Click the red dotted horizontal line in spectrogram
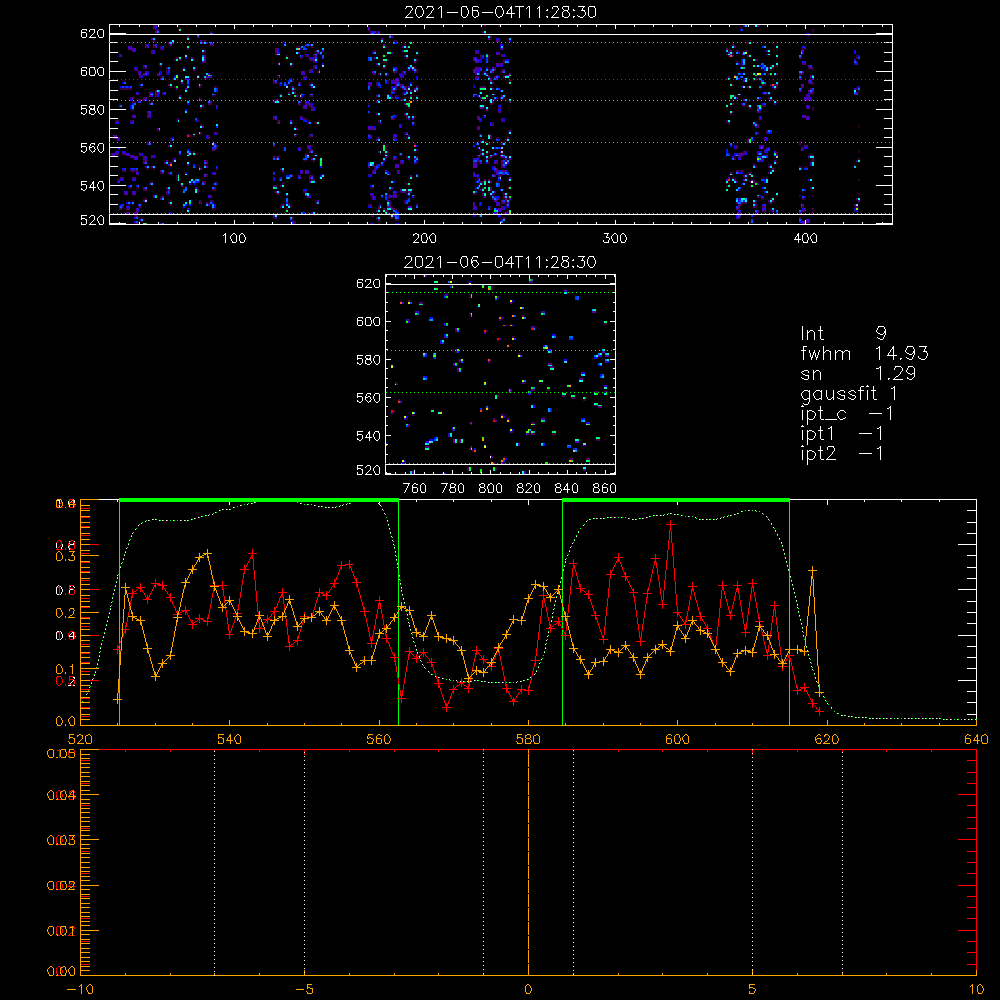This screenshot has height=1000, width=1000. (x=501, y=80)
